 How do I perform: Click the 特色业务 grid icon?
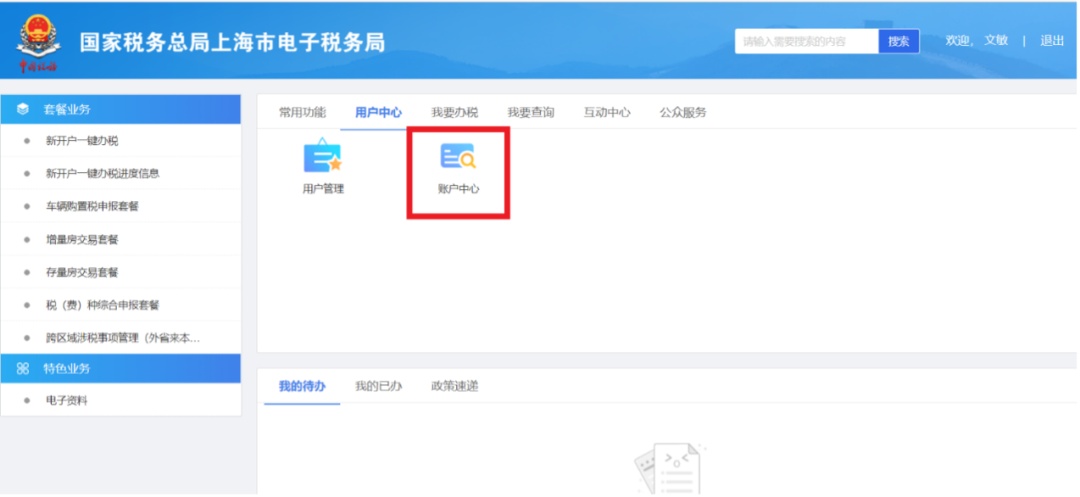[x=23, y=368]
